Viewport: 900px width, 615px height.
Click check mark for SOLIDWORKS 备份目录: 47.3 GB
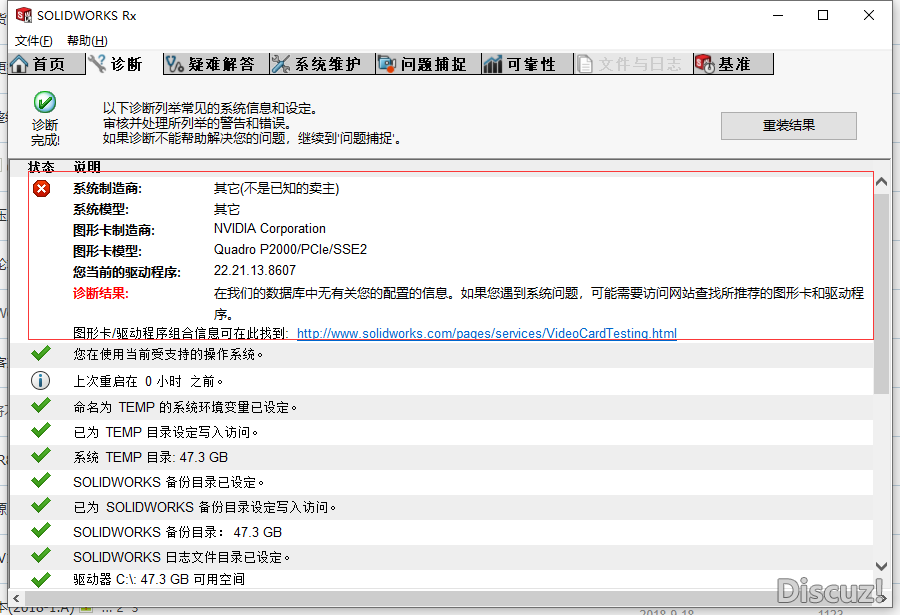click(41, 531)
